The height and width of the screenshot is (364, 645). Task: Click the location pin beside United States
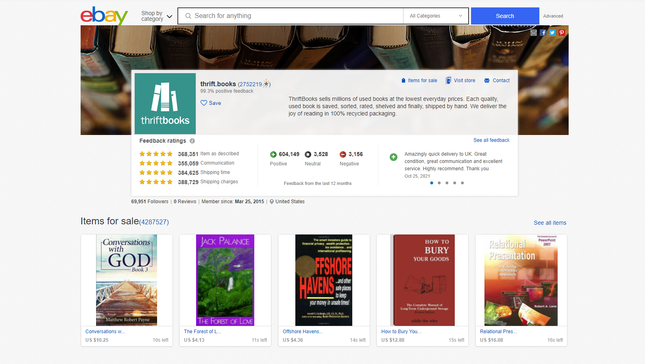(x=271, y=202)
